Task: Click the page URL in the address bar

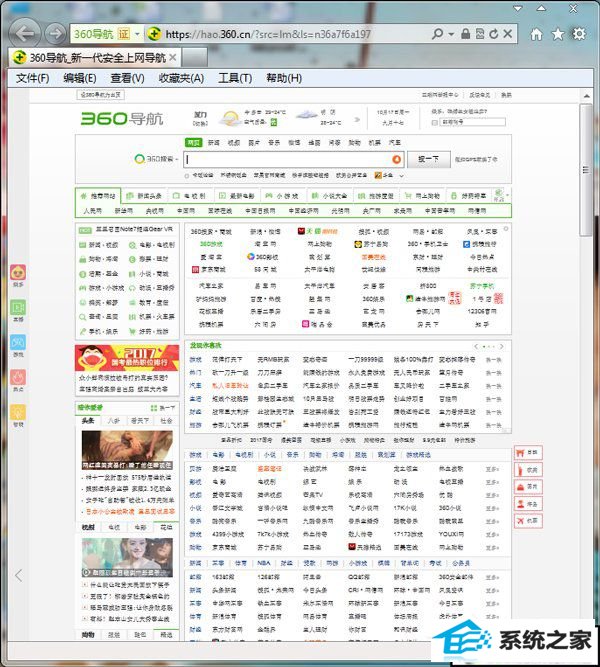Action: (268, 34)
